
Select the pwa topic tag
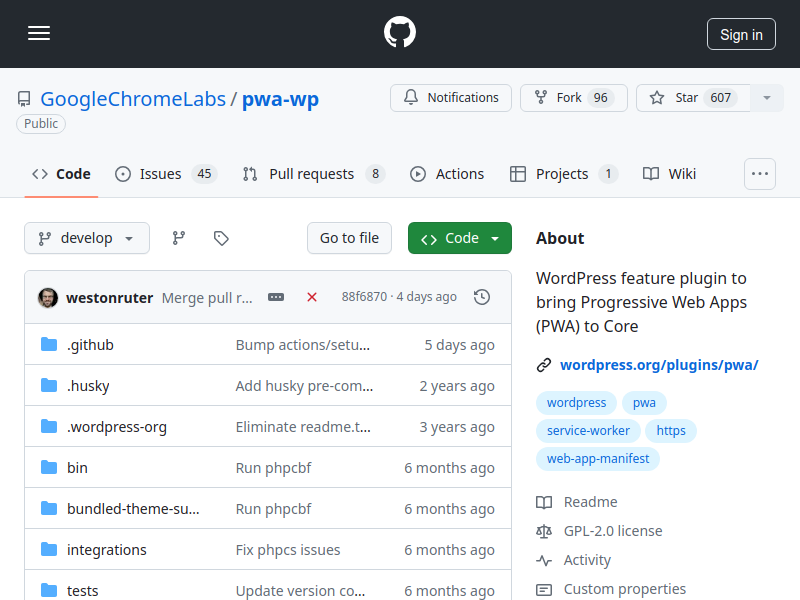click(x=644, y=403)
